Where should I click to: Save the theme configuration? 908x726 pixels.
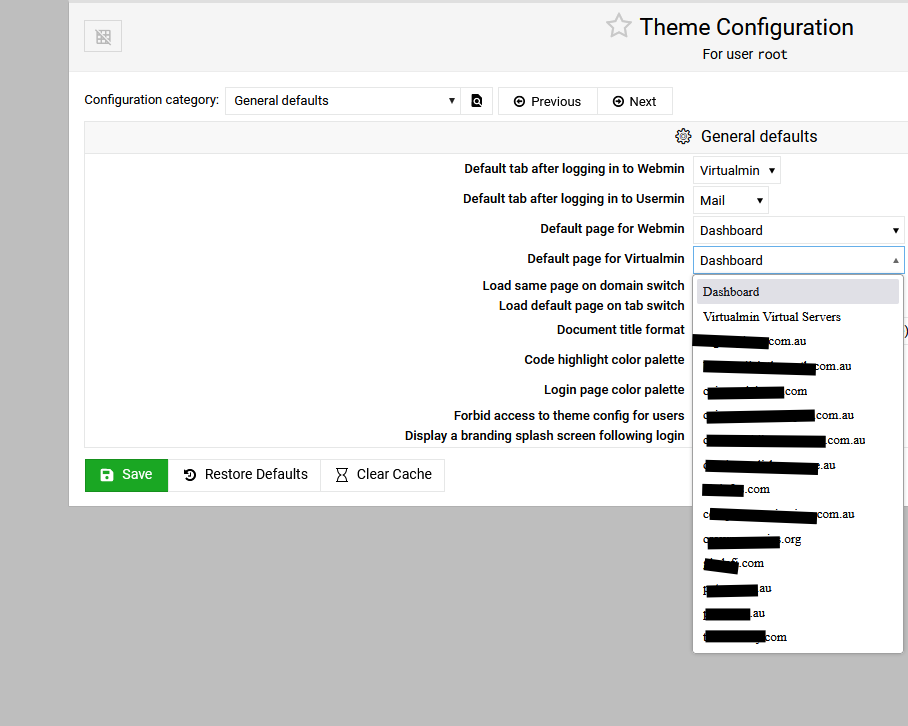126,475
